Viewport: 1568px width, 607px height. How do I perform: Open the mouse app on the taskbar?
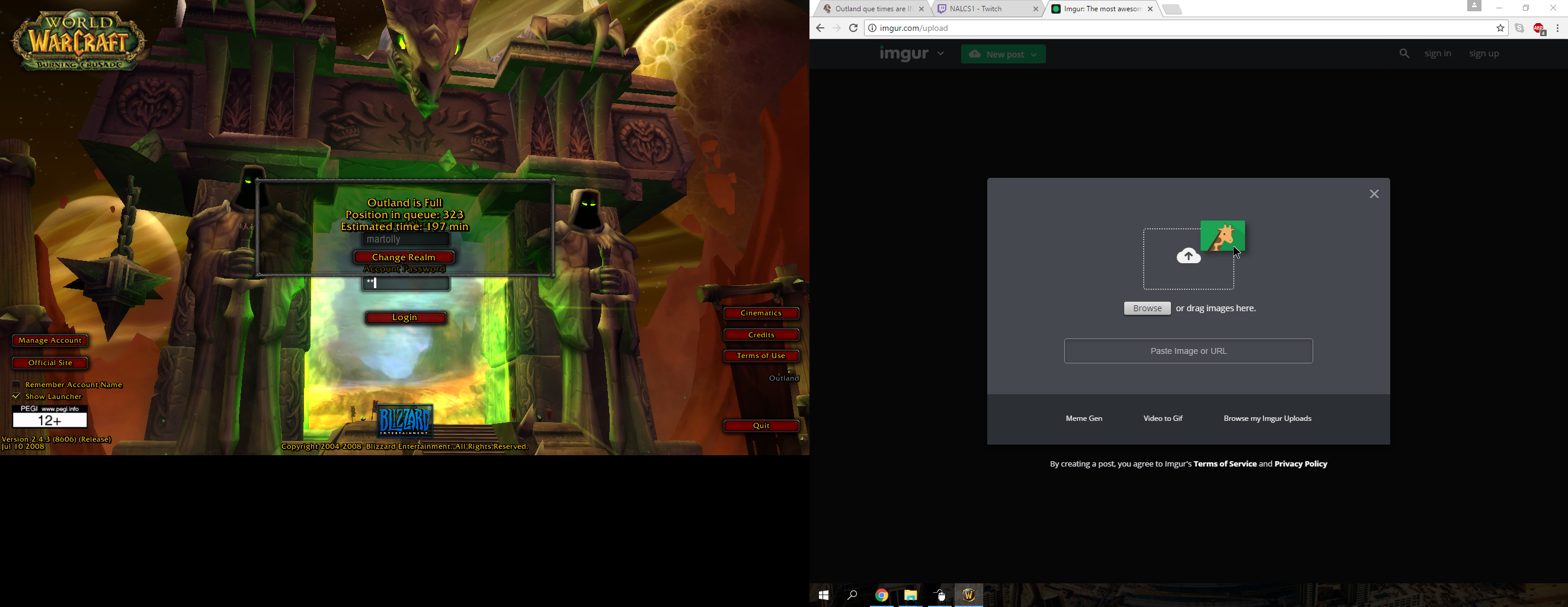(x=940, y=595)
